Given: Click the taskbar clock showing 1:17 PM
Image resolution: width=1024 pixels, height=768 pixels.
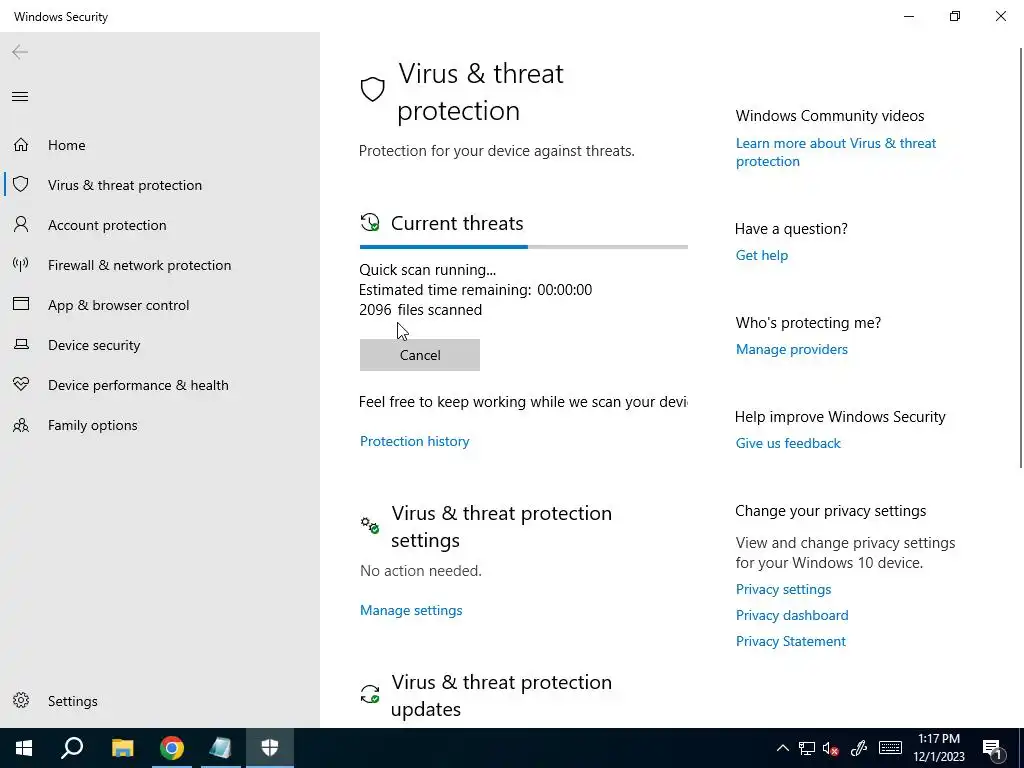Looking at the screenshot, I should point(938,748).
